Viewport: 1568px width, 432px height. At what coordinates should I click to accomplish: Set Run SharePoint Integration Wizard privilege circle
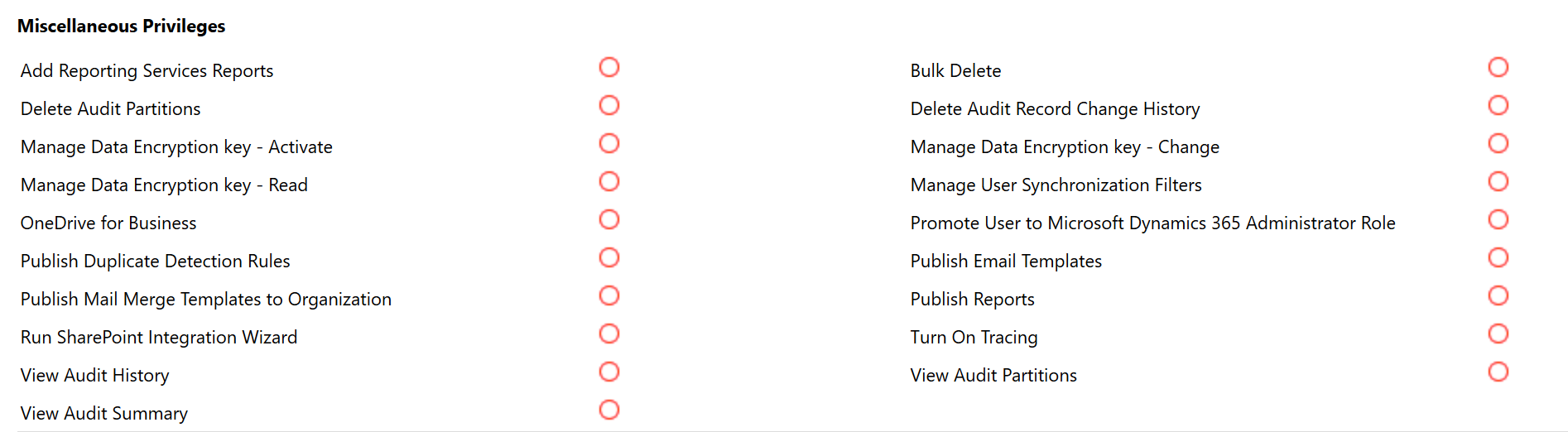click(x=609, y=334)
